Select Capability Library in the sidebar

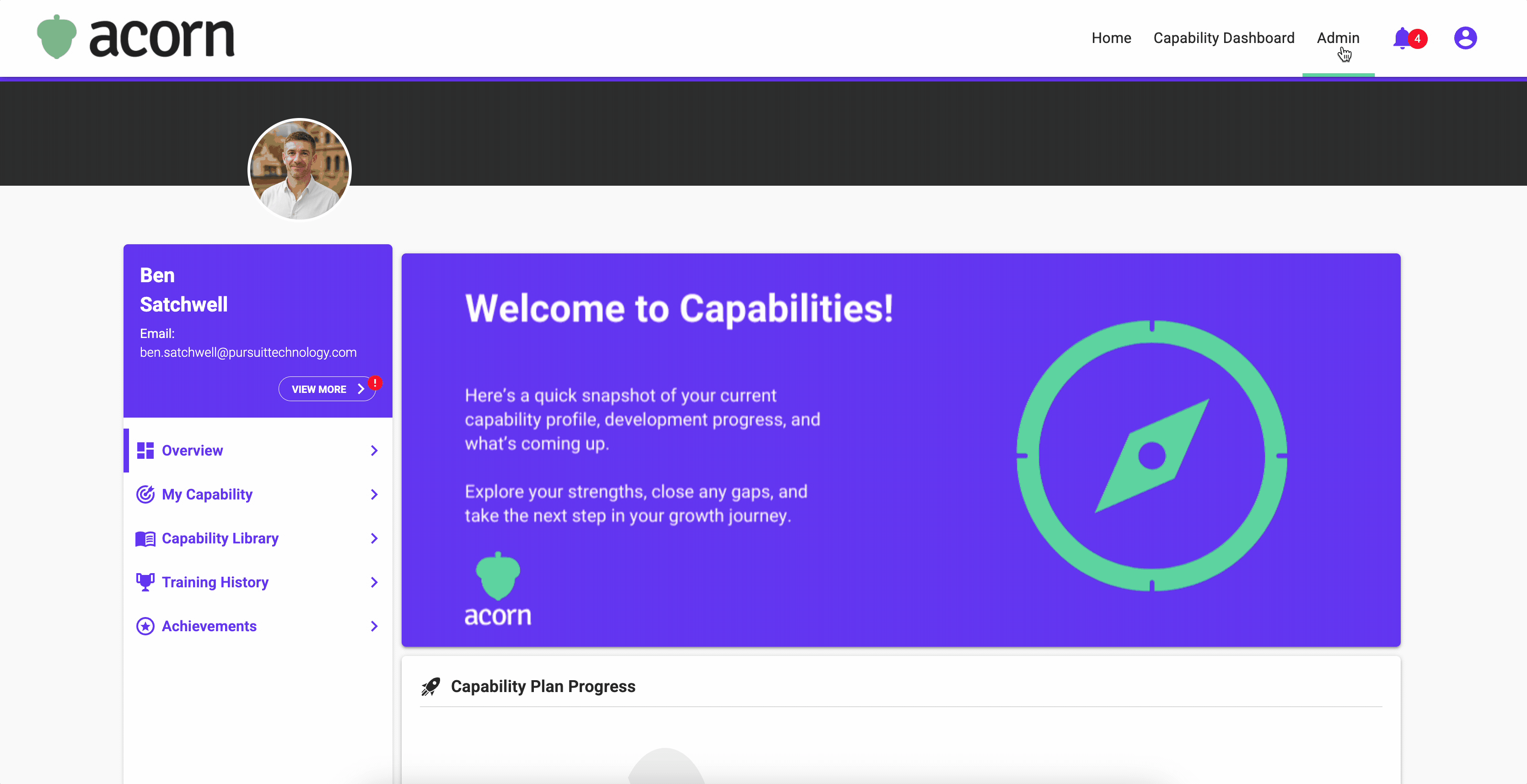click(258, 538)
